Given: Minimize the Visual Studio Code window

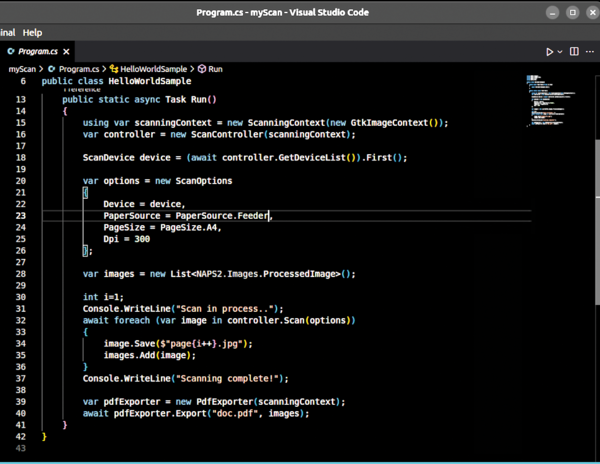Looking at the screenshot, I should coord(554,13).
